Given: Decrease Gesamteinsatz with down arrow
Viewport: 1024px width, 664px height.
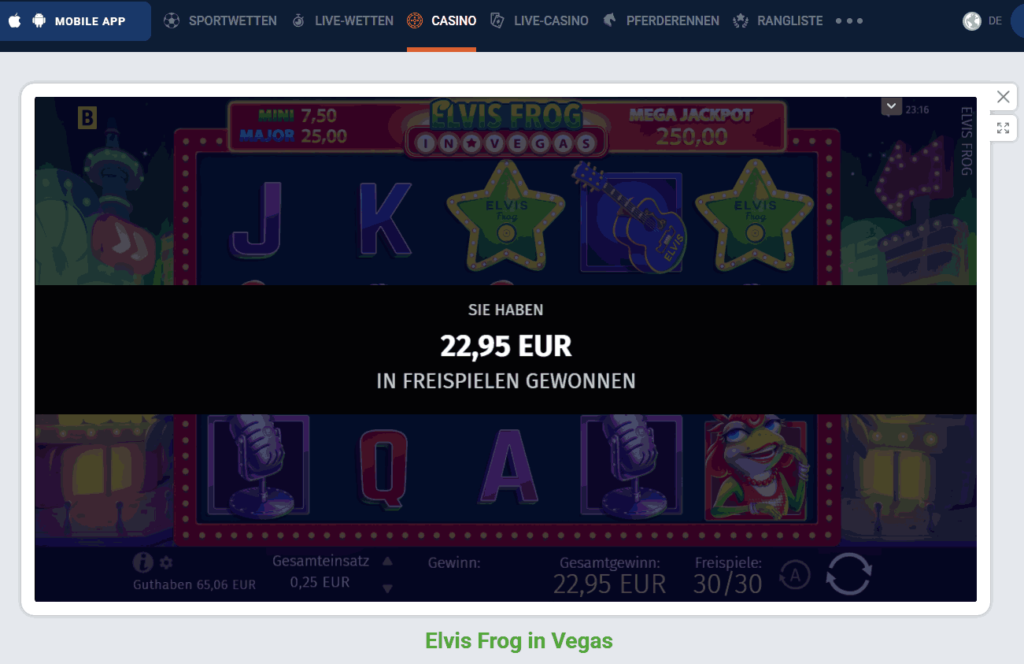Looking at the screenshot, I should click(x=387, y=588).
